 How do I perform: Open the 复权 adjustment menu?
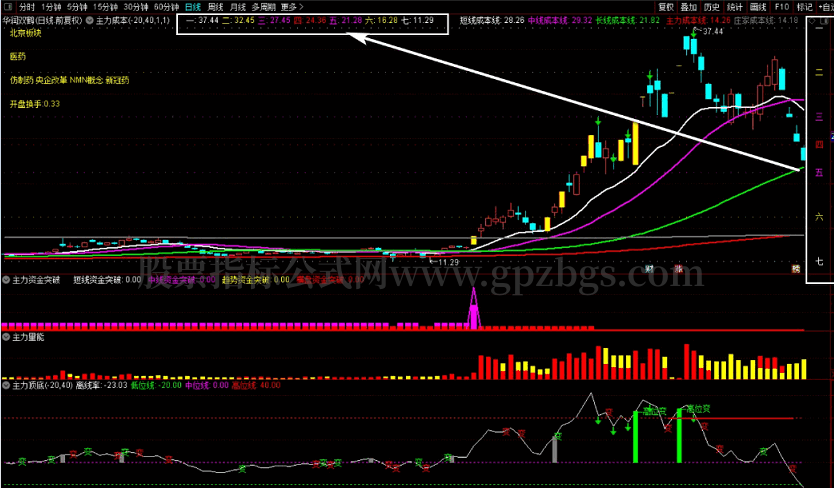point(665,6)
